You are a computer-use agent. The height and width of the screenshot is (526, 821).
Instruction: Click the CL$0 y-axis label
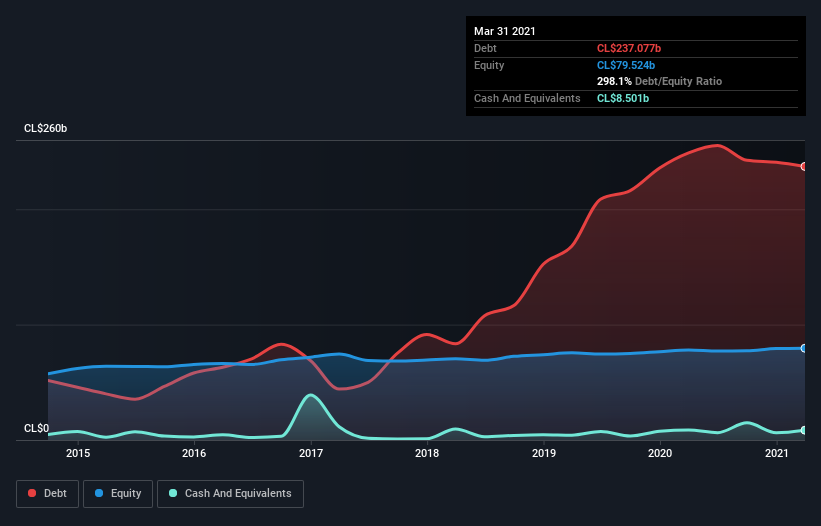[x=37, y=428]
